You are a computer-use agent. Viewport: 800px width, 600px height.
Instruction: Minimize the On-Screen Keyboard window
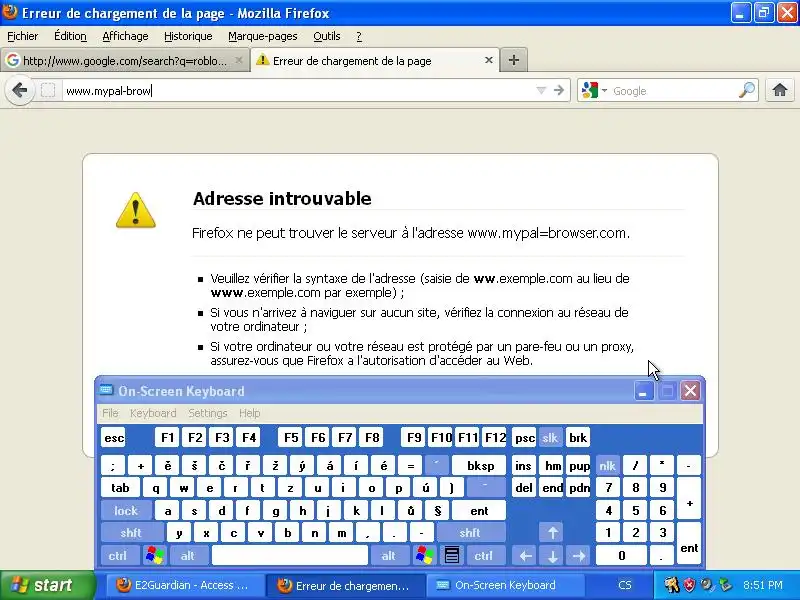tap(643, 391)
